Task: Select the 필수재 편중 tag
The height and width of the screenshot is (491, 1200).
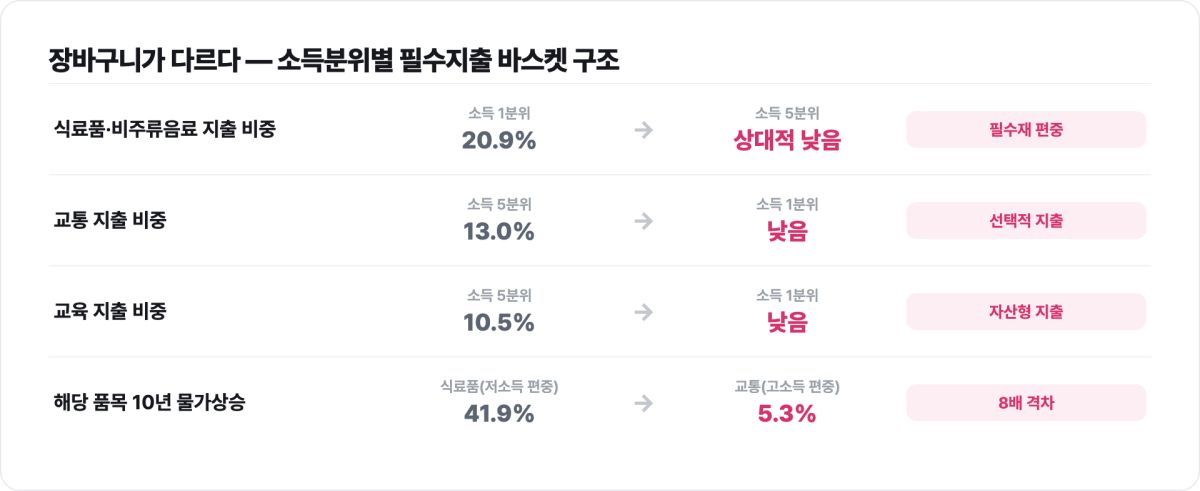Action: (x=1026, y=130)
